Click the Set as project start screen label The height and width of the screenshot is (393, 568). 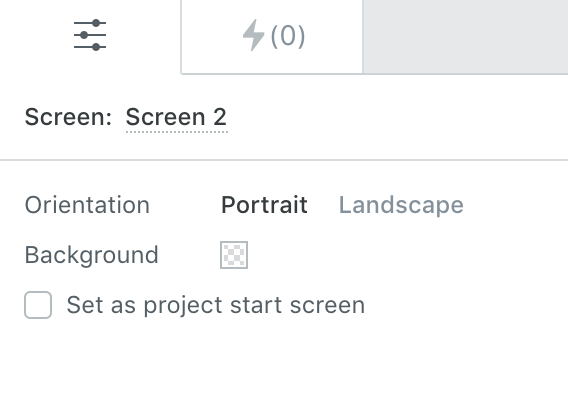pos(216,305)
